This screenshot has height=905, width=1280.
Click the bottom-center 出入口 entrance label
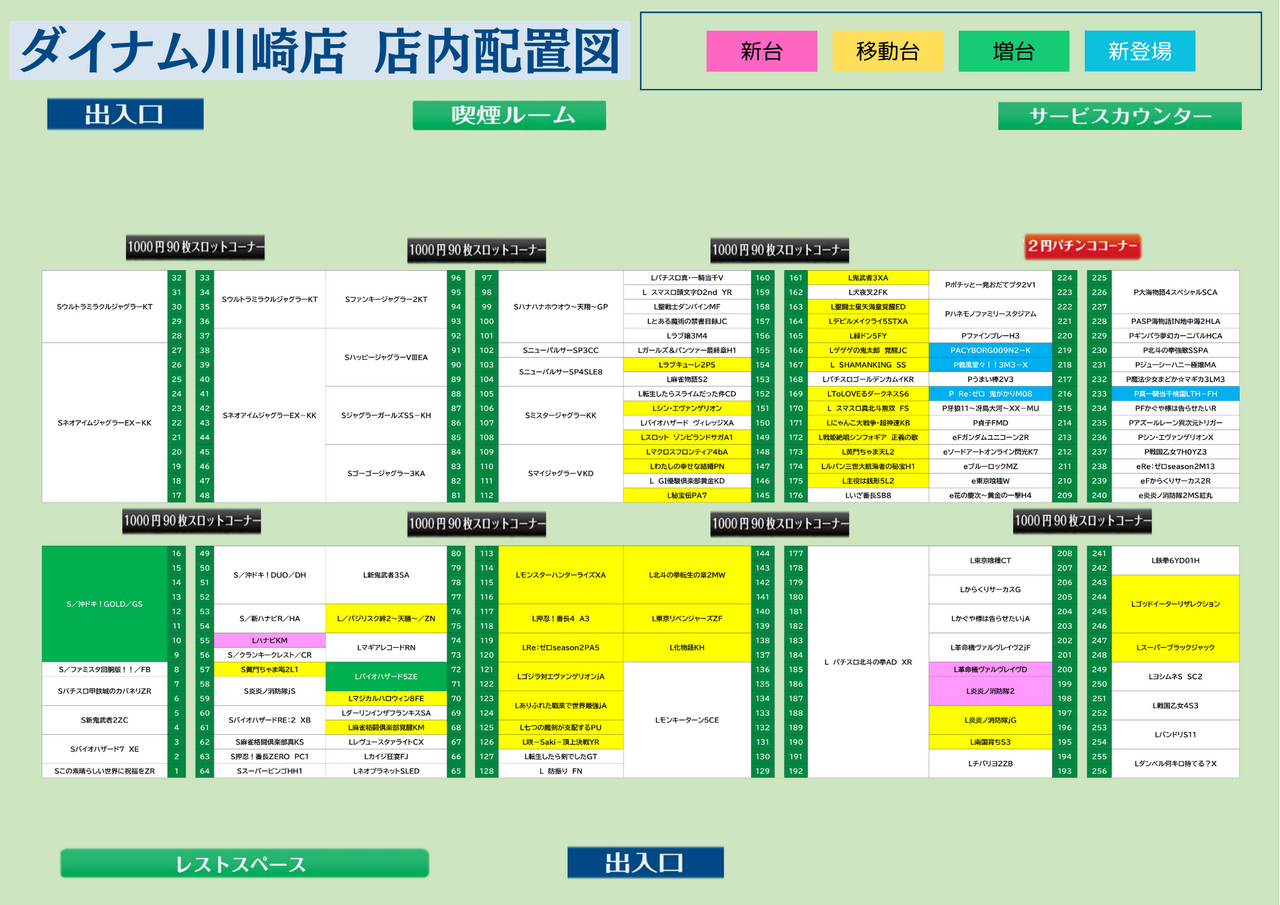pyautogui.click(x=645, y=862)
